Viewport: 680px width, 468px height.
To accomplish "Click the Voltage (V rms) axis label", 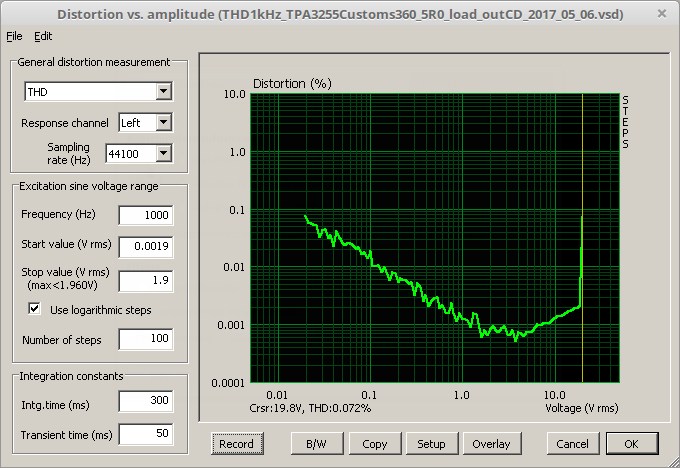I will [582, 408].
